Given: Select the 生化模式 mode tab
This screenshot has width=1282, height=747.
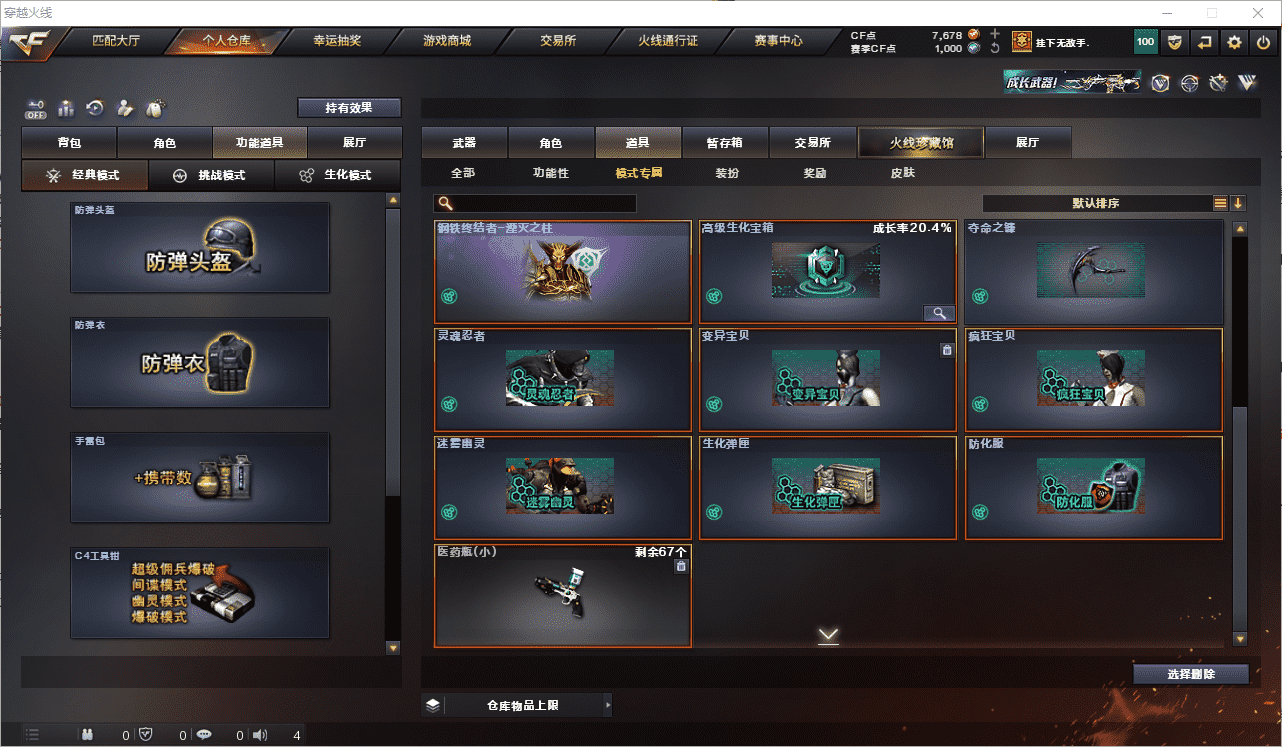Looking at the screenshot, I should [337, 175].
